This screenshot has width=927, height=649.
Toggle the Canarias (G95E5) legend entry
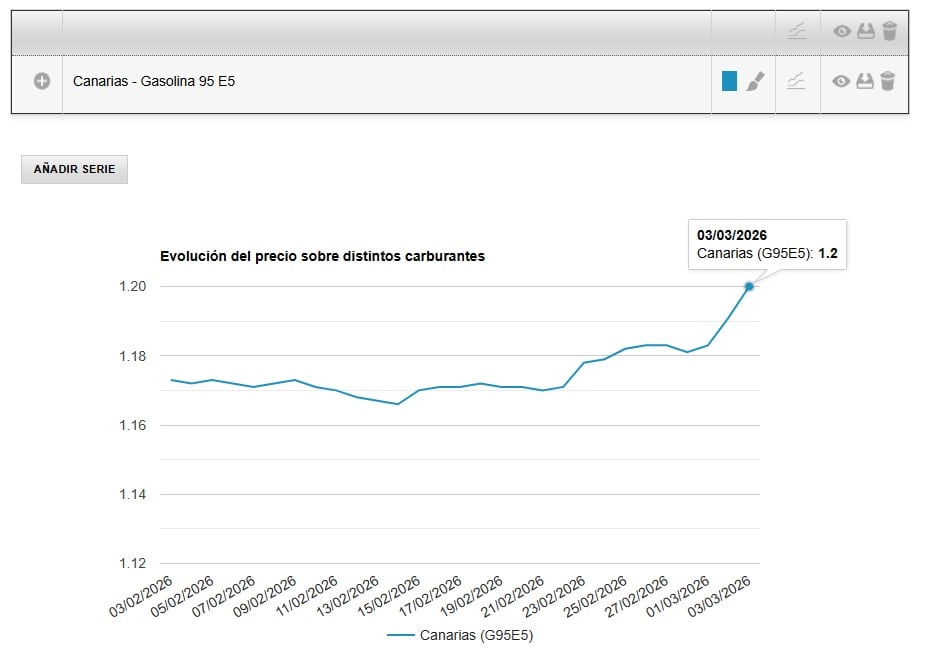[x=460, y=635]
